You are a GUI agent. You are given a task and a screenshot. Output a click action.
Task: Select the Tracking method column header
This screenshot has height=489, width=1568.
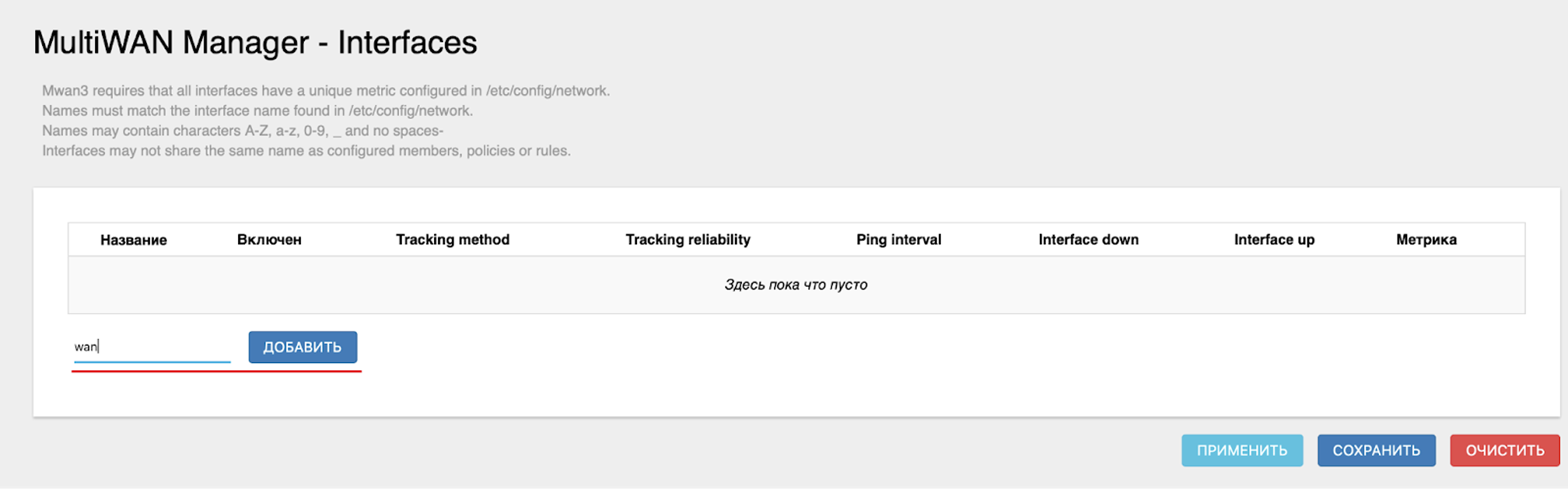453,240
